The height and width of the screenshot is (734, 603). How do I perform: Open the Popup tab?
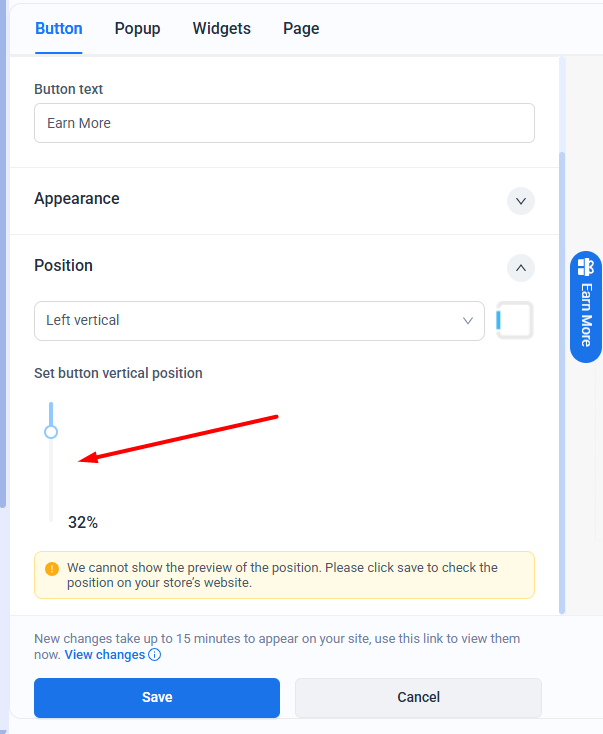click(x=137, y=29)
